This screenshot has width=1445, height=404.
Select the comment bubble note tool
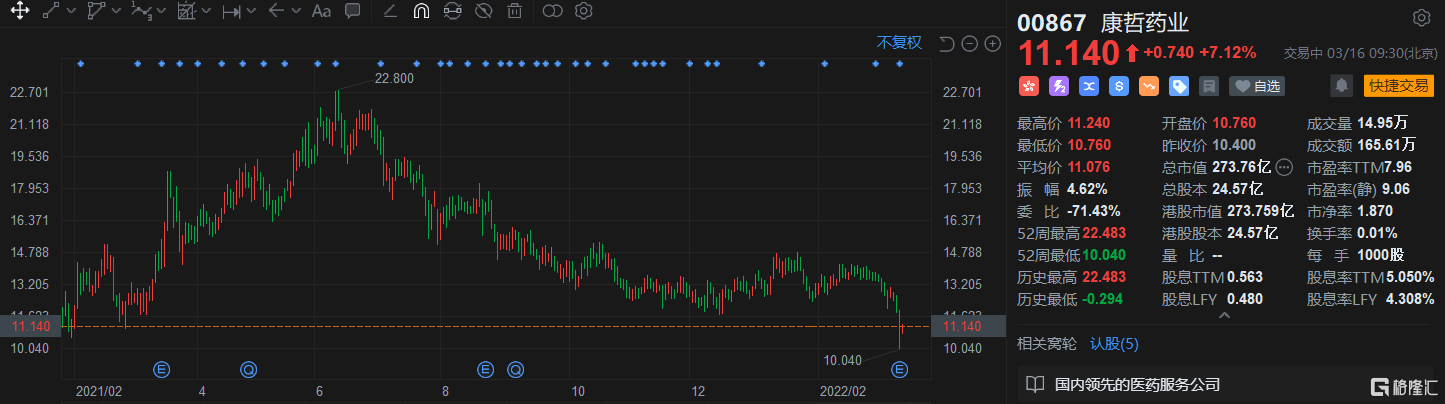coord(352,12)
